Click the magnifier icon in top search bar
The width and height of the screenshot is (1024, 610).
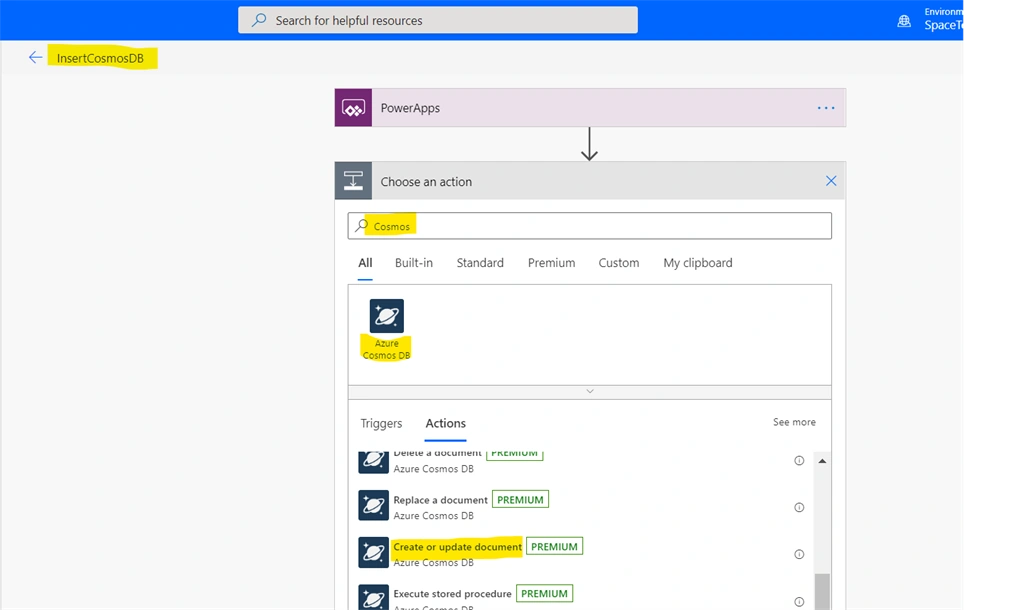tap(259, 20)
